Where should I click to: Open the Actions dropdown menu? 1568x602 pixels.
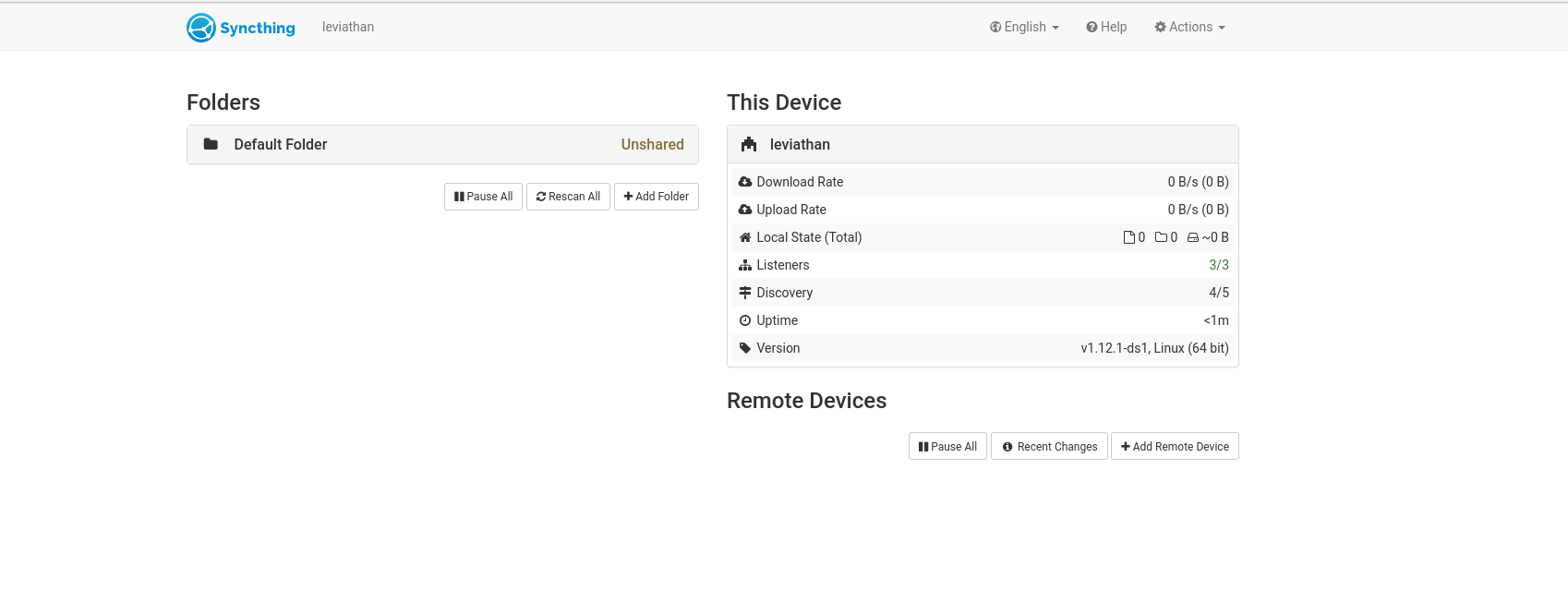[1189, 27]
